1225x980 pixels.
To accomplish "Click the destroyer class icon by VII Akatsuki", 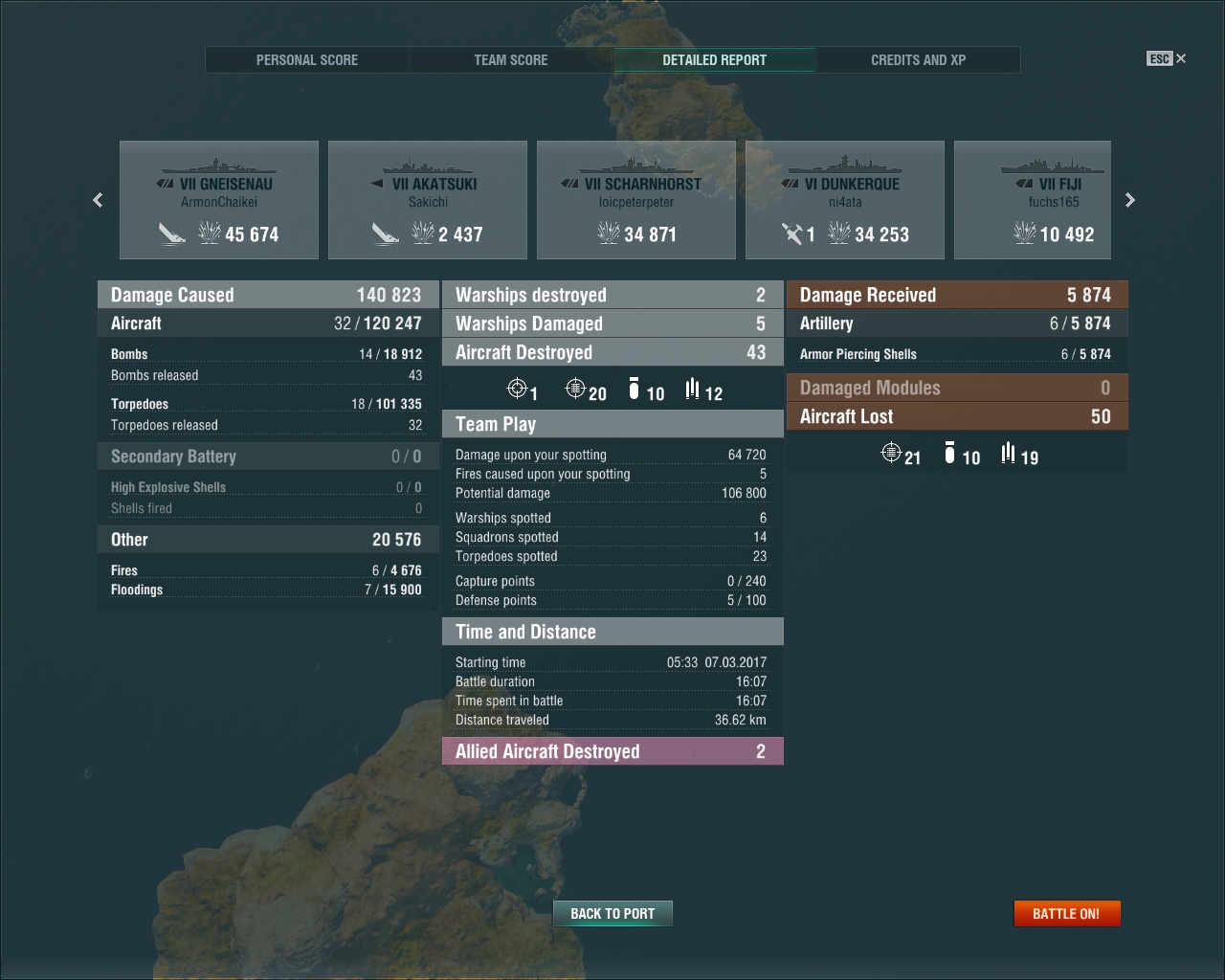I will 376,184.
